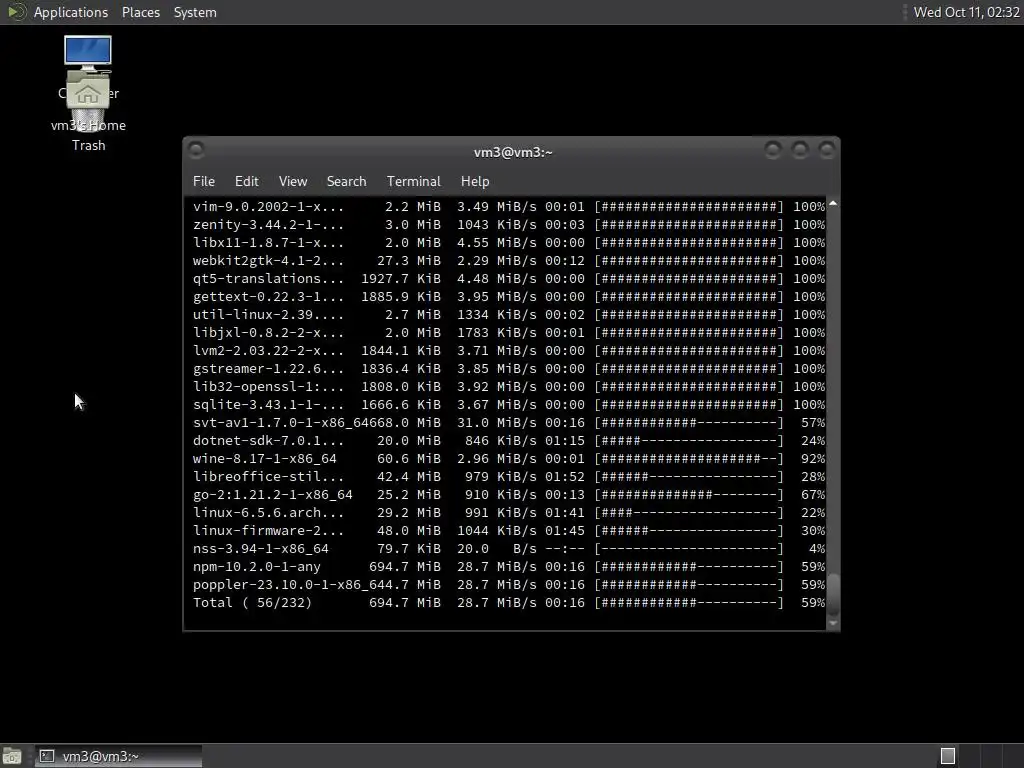Click the scrollbar down arrow in terminal

833,623
